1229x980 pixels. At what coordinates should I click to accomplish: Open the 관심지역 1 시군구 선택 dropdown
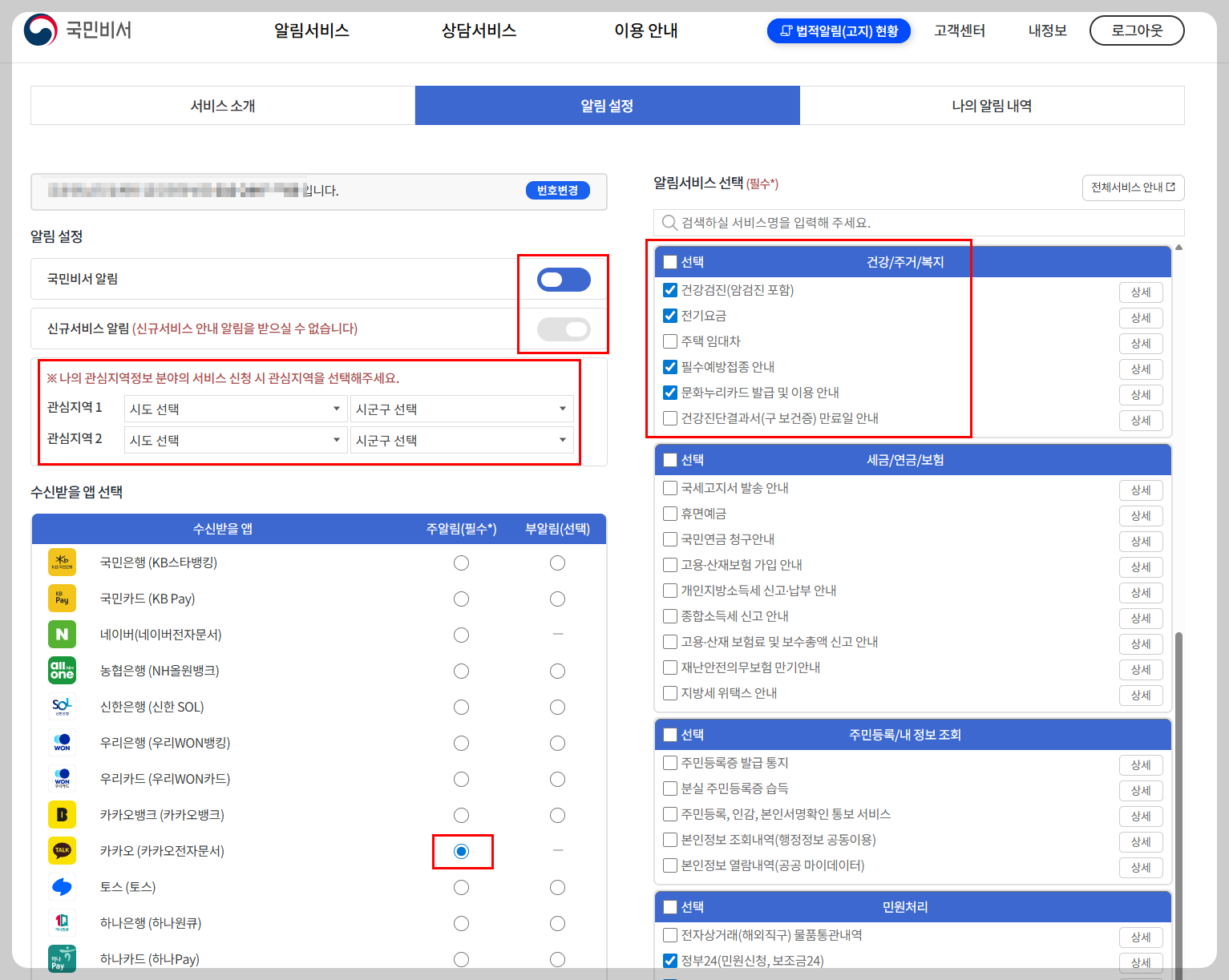462,409
